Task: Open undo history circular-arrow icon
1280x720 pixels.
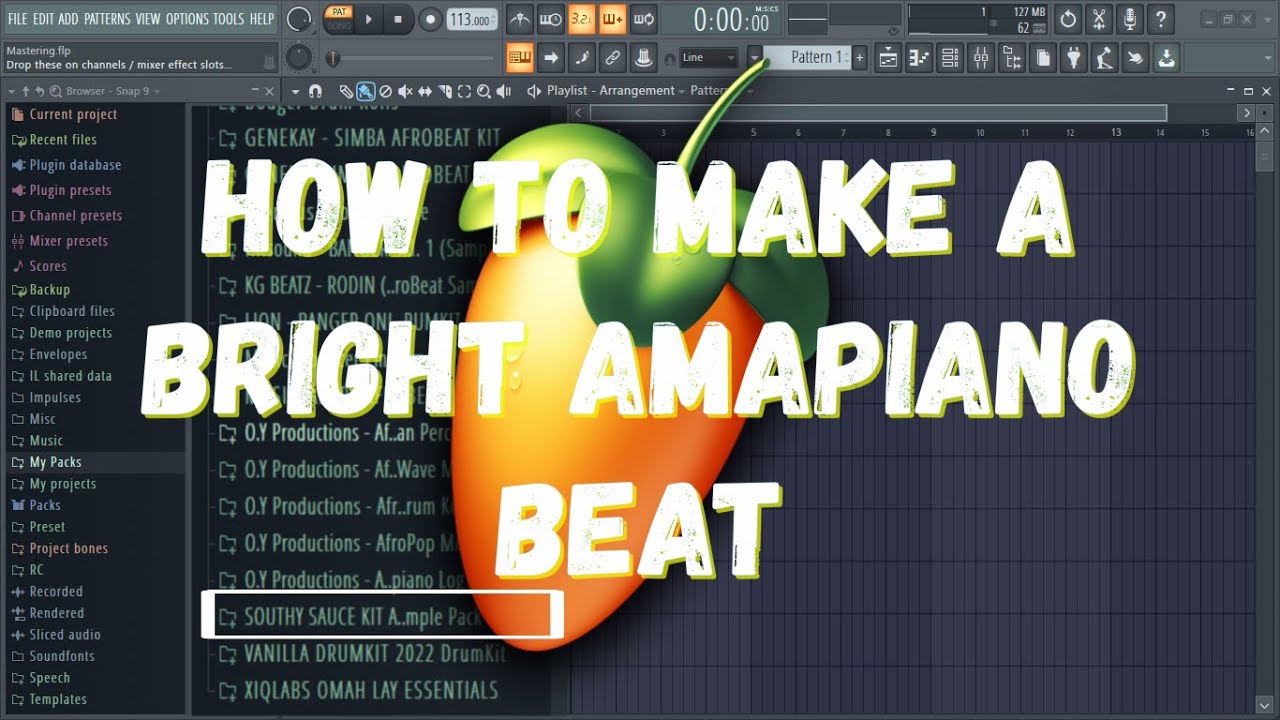Action: coord(1068,19)
